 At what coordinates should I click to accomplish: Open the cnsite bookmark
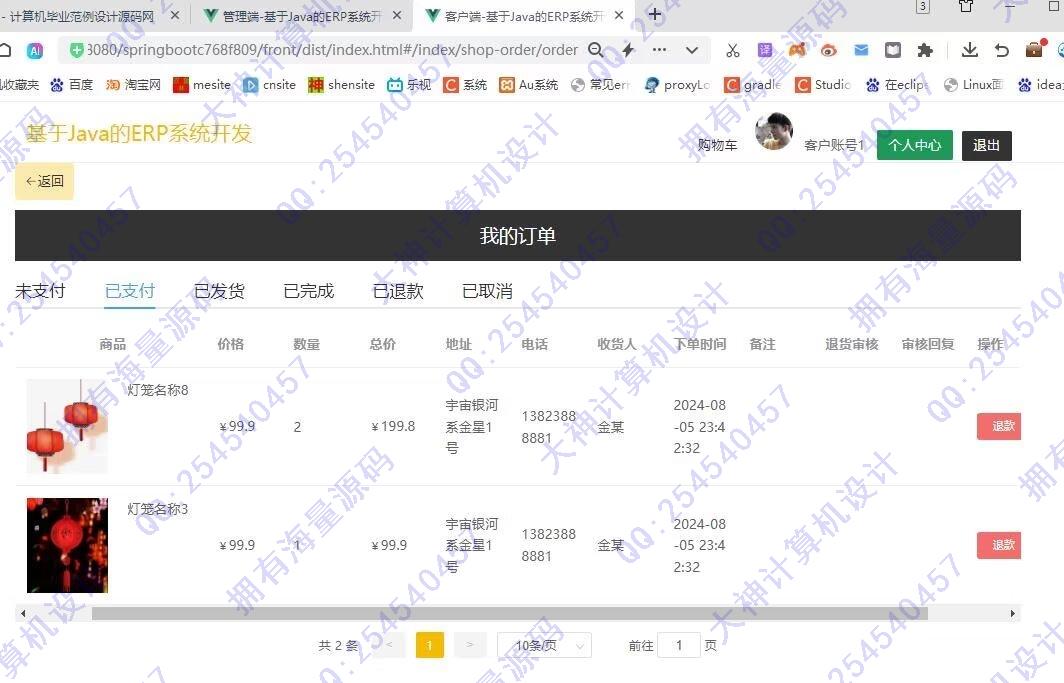point(270,85)
